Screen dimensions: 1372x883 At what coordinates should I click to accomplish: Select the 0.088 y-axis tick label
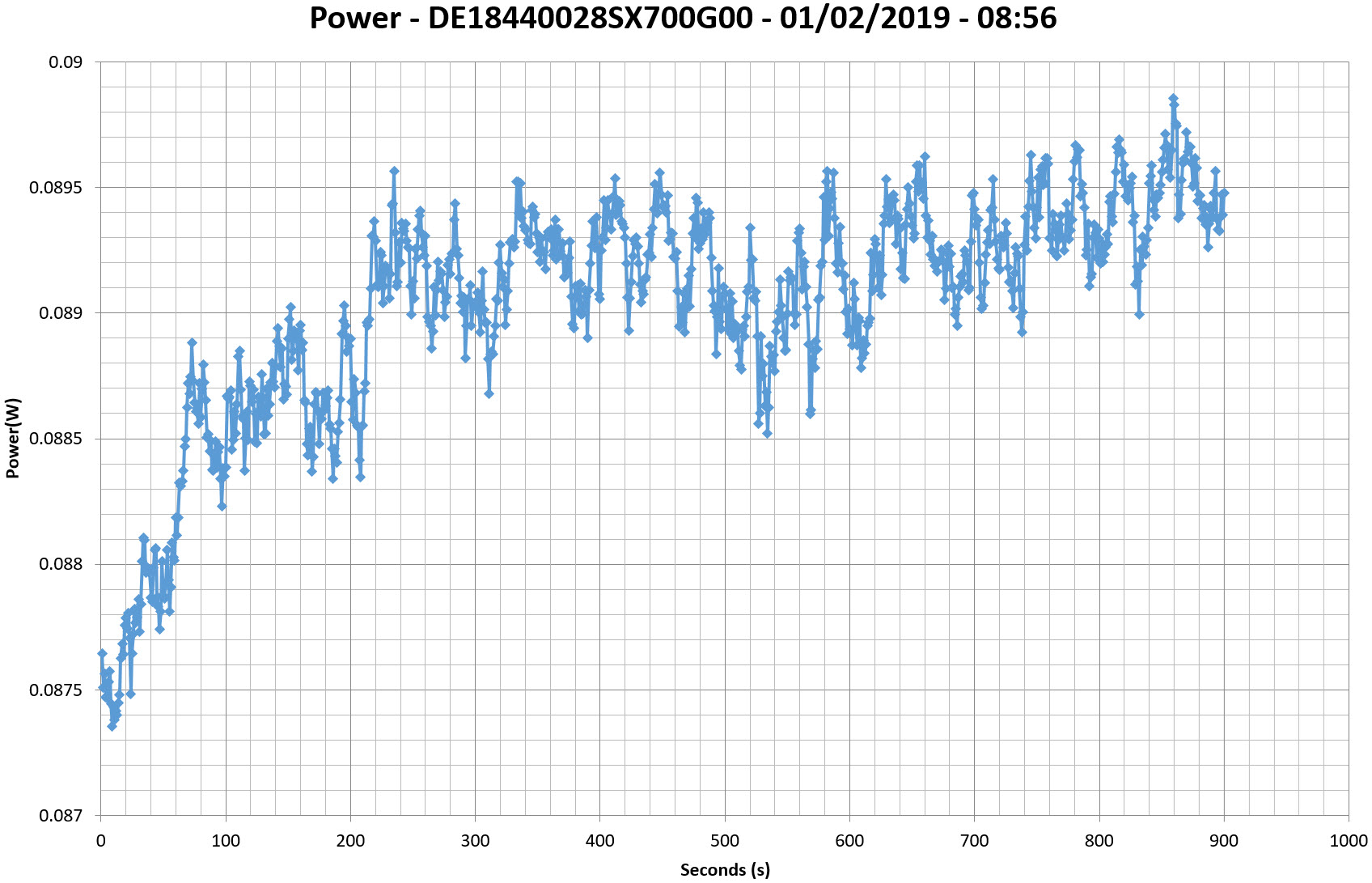[61, 564]
